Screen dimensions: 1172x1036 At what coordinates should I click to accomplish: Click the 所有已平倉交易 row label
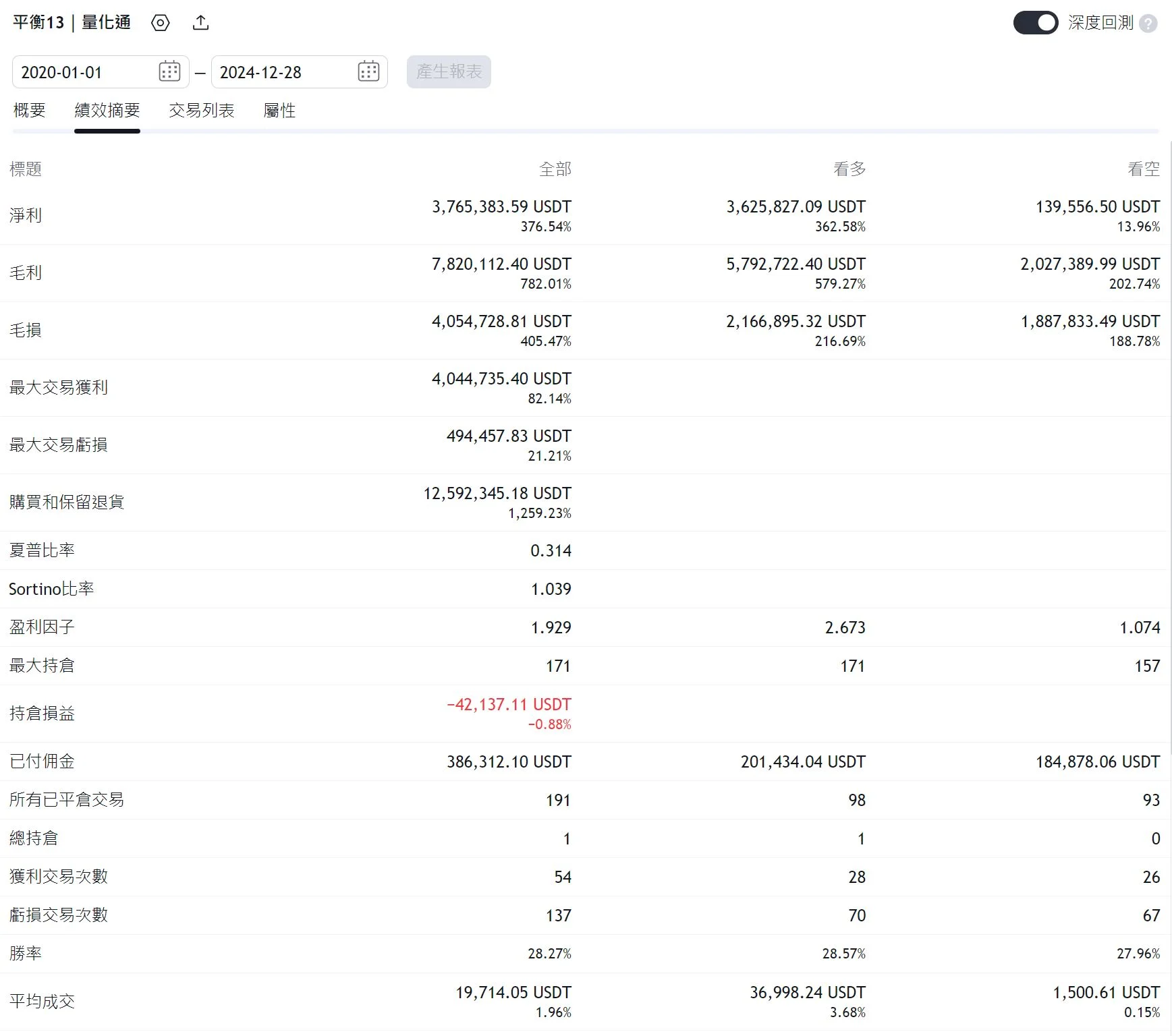pos(67,800)
